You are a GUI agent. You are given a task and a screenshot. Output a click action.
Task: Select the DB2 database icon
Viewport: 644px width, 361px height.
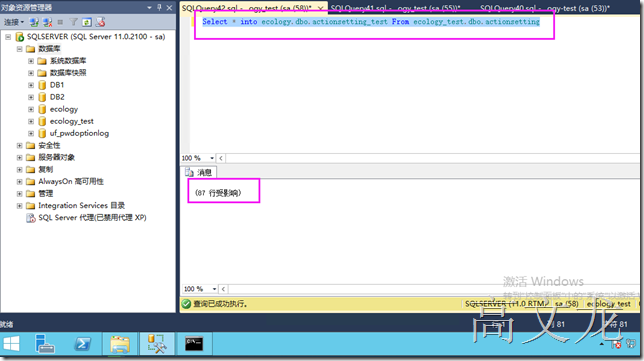42,97
